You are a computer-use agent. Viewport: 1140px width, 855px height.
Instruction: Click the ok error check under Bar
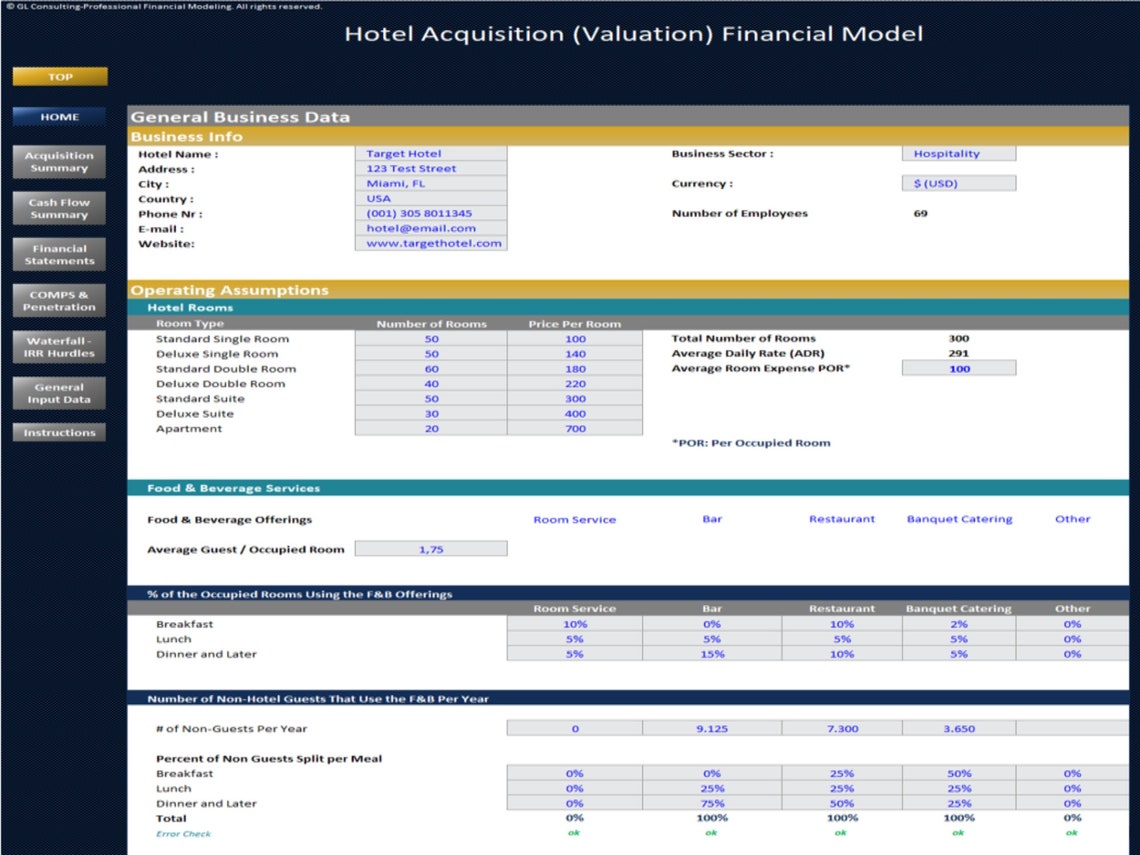[x=711, y=833]
